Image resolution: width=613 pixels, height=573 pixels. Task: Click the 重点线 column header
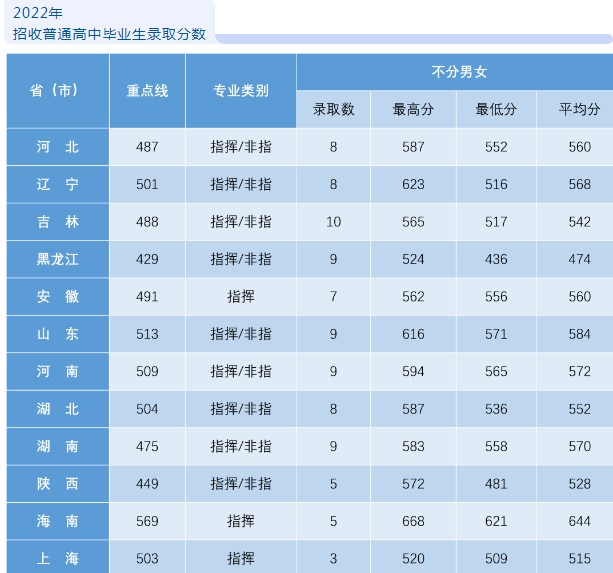point(147,90)
